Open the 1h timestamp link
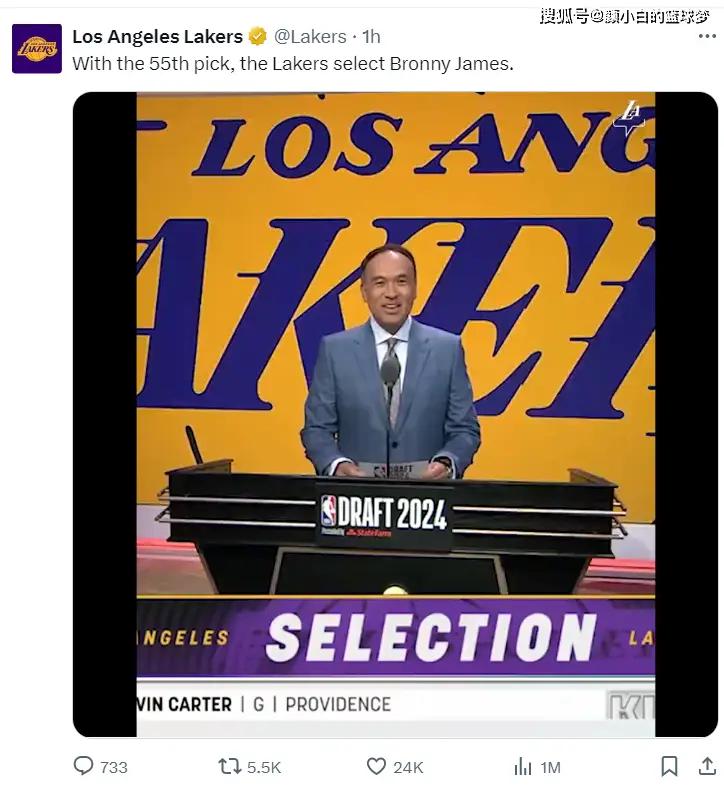724x793 pixels. pyautogui.click(x=371, y=36)
